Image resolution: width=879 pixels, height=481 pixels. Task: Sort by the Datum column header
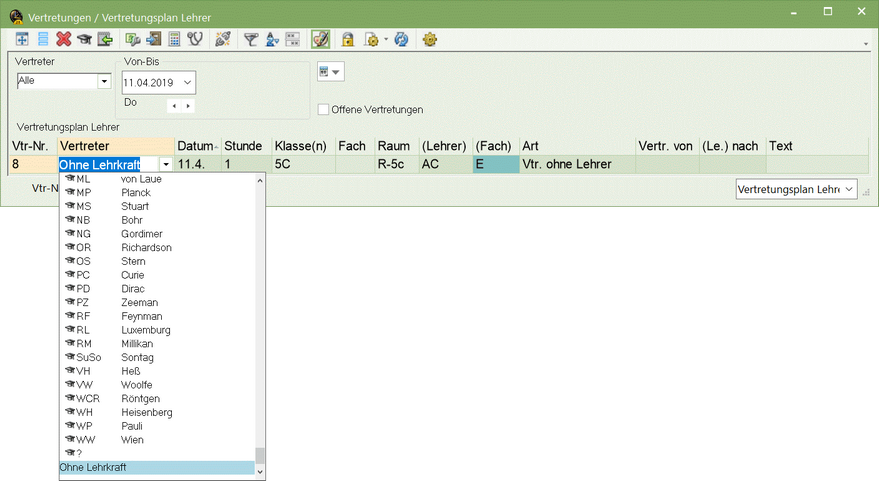(x=198, y=146)
